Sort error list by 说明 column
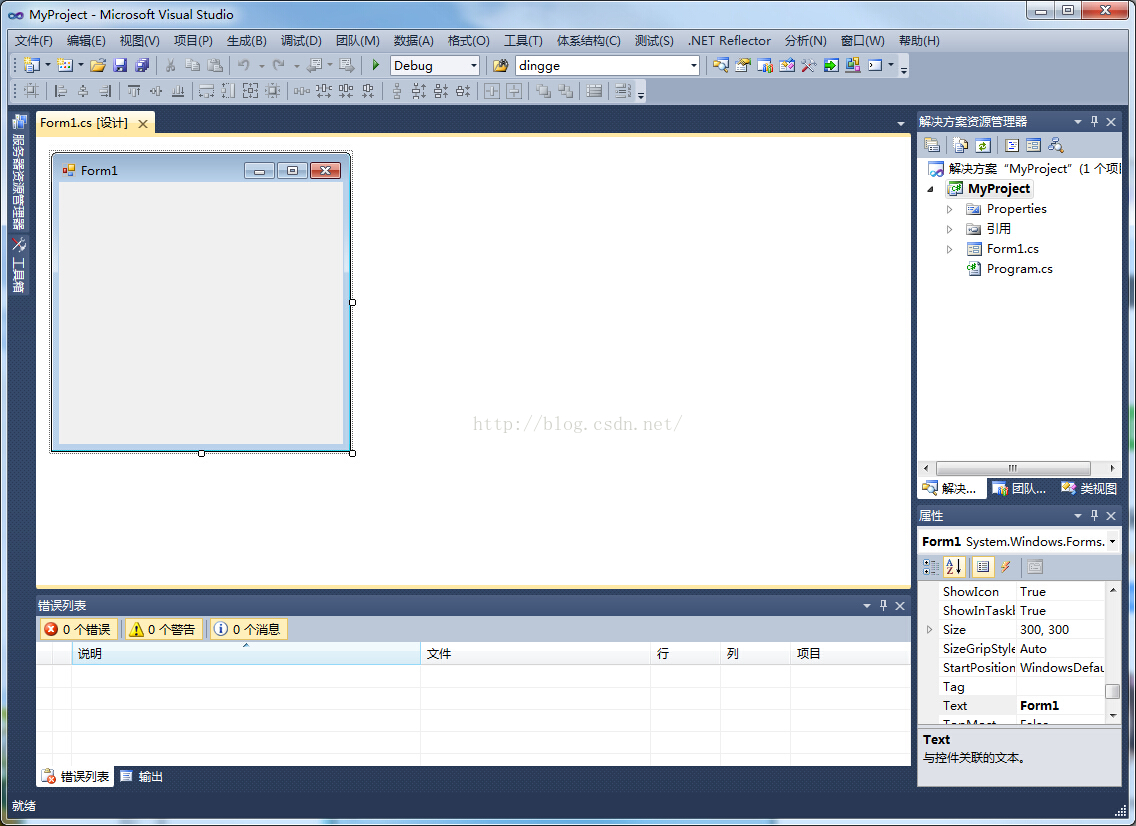 pos(246,654)
